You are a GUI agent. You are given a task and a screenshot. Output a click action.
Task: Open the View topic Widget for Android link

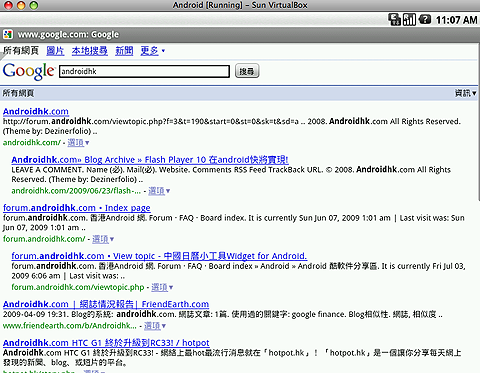coord(159,256)
